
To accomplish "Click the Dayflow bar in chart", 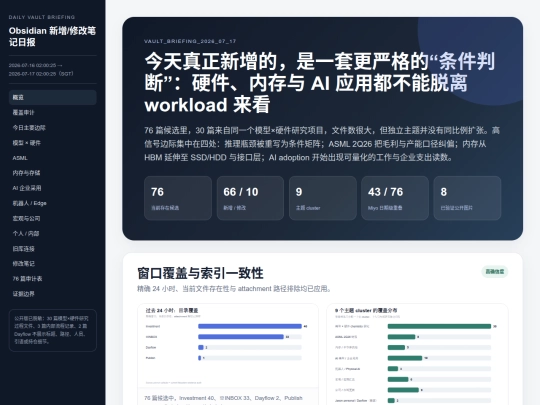I will click(201, 347).
